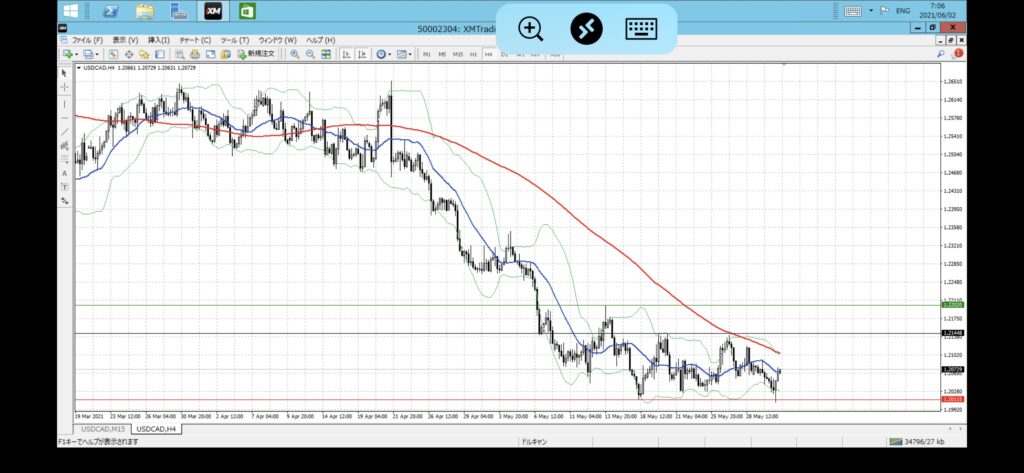Expand the profiles dropdown in toolbar

pyautogui.click(x=99, y=54)
